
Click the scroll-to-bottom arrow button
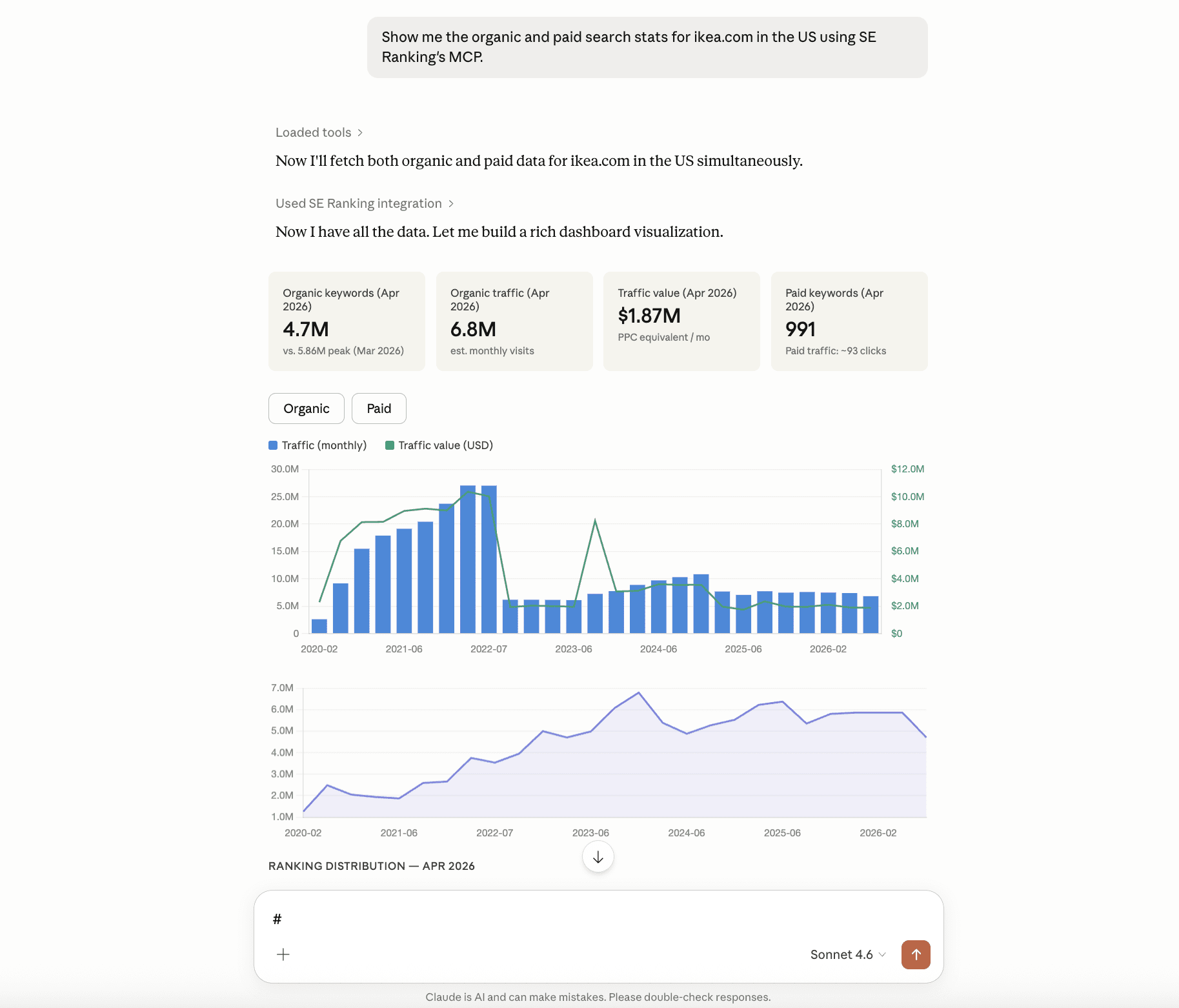coord(598,857)
